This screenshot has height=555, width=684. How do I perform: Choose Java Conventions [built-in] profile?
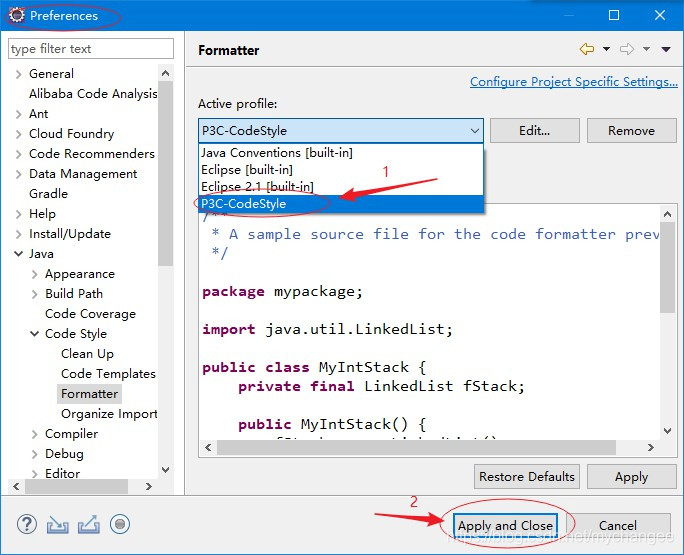pos(276,153)
